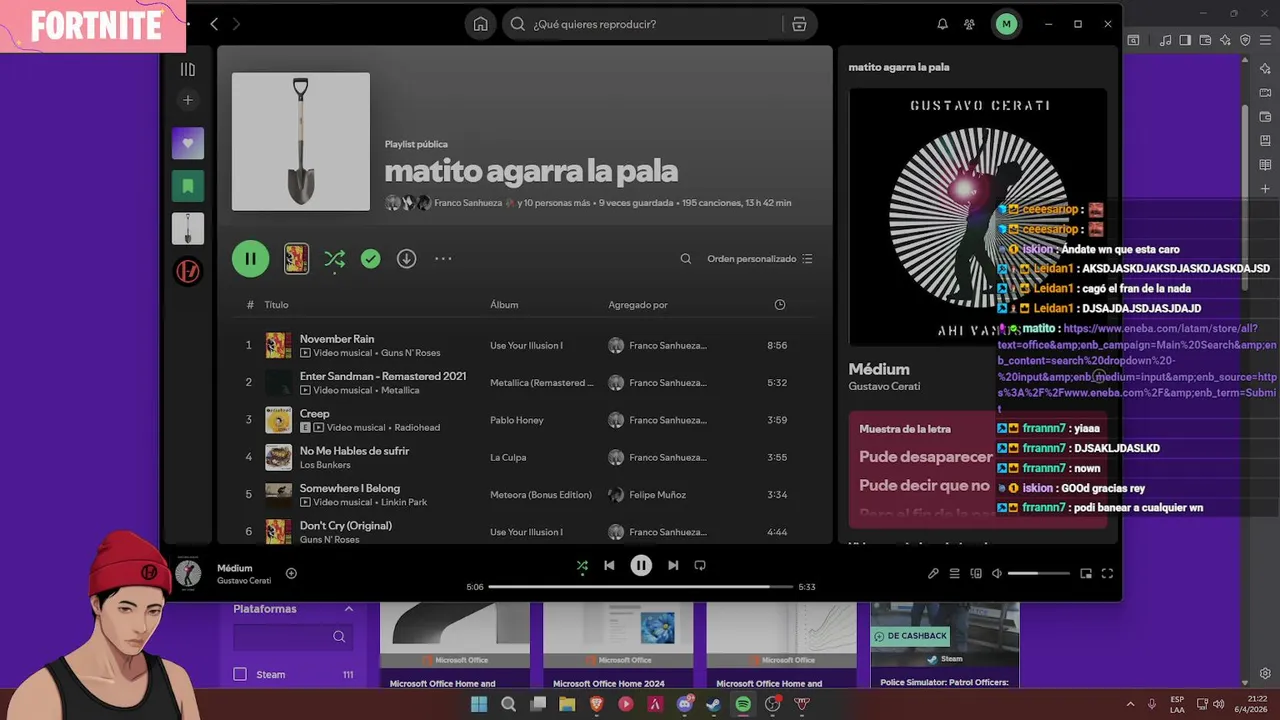Open the friend activity icon

point(969,24)
